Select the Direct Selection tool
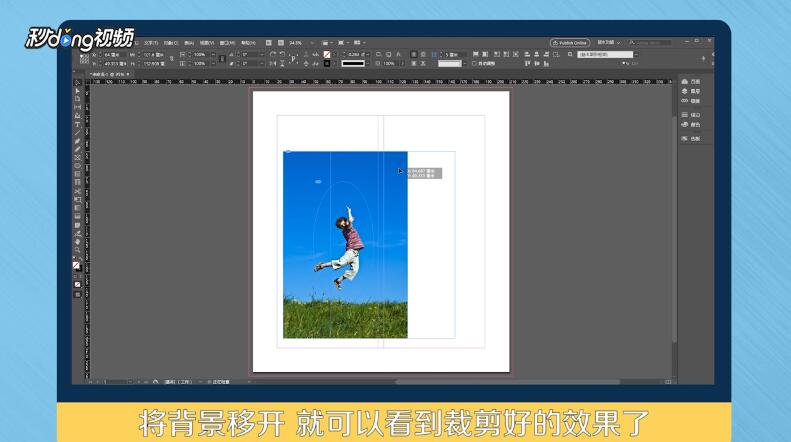 [77, 91]
